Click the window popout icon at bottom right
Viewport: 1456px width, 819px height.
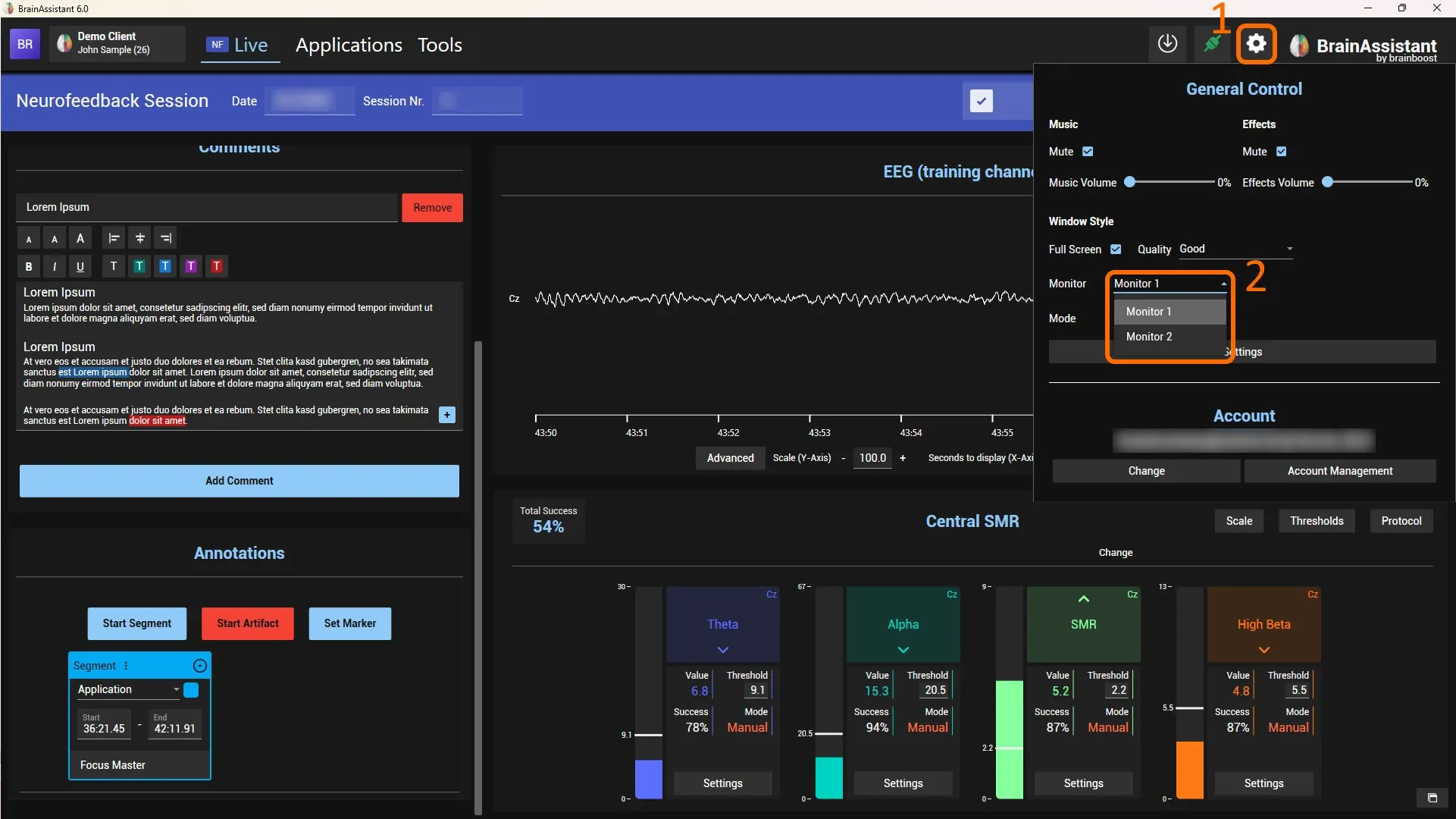(1433, 798)
